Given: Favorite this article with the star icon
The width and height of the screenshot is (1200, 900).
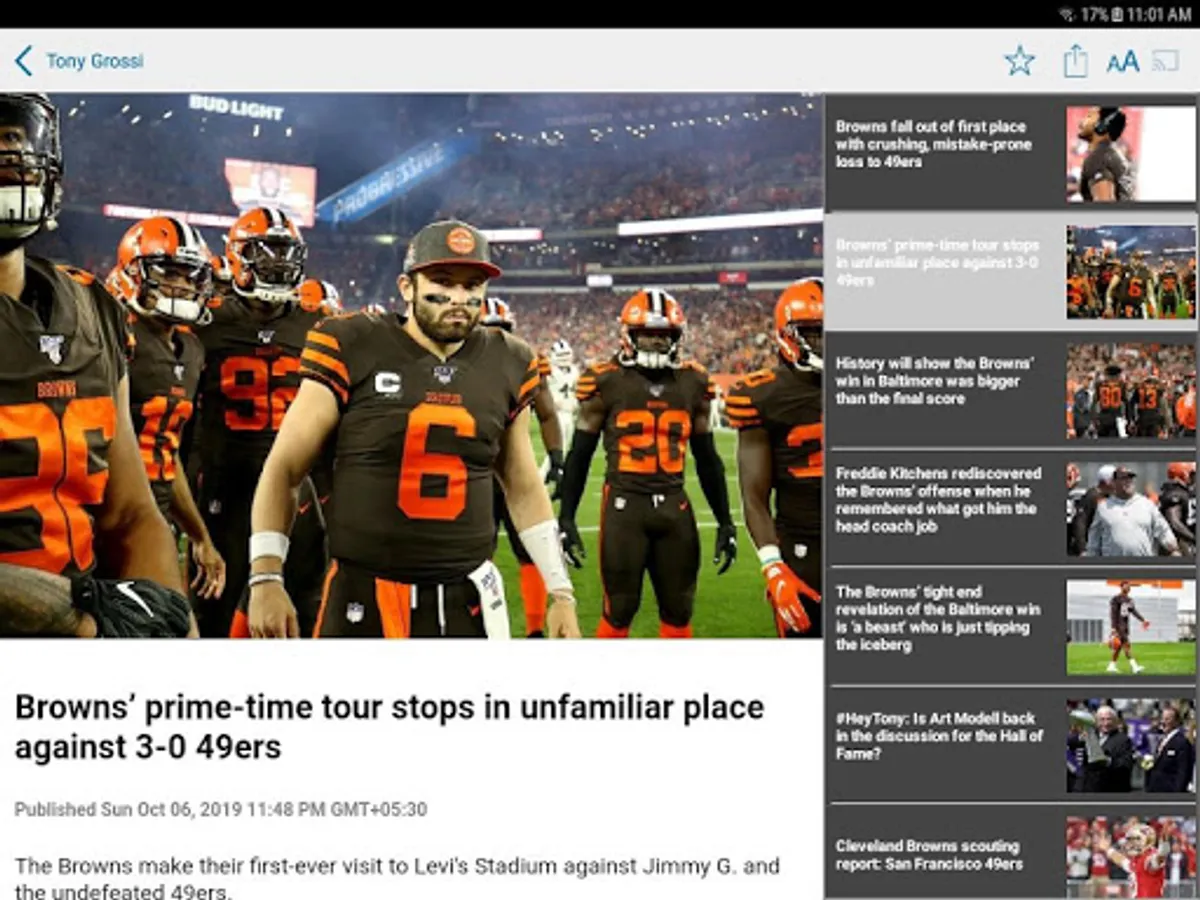Looking at the screenshot, I should pos(1019,61).
